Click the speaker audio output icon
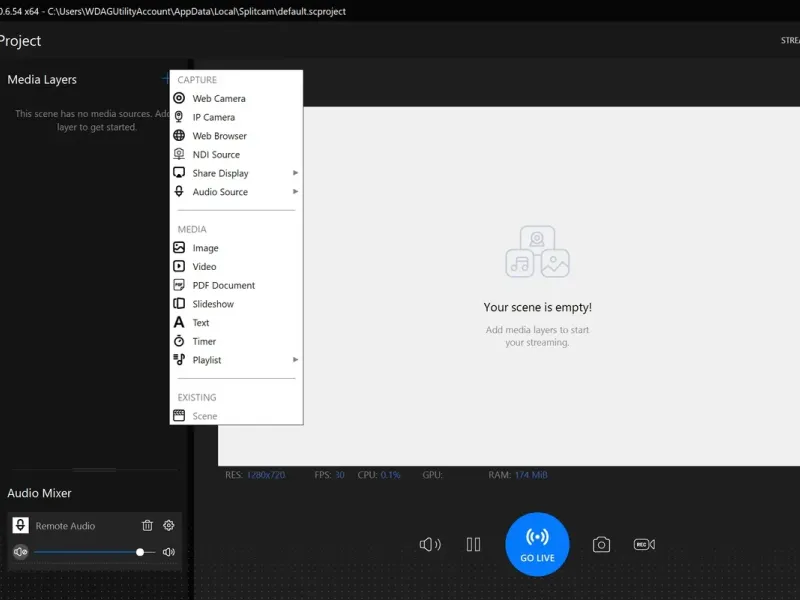 click(430, 544)
